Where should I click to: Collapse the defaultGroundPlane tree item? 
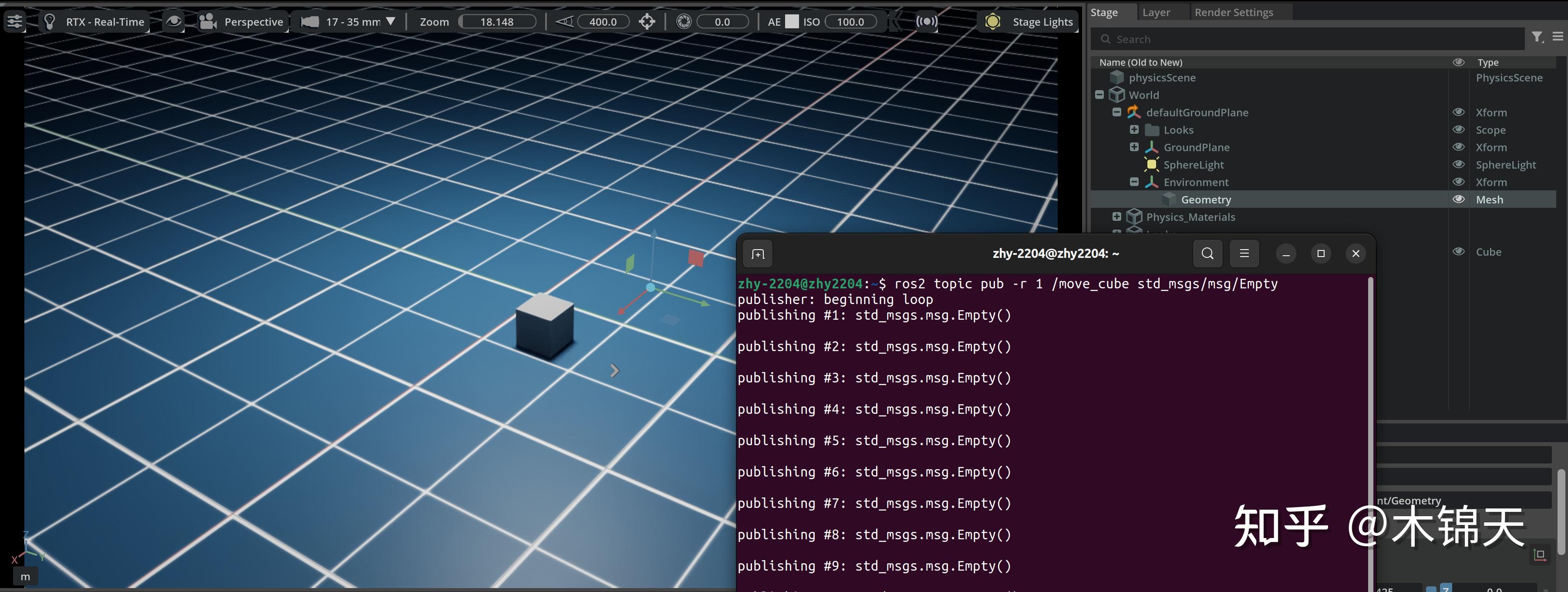coord(1117,112)
